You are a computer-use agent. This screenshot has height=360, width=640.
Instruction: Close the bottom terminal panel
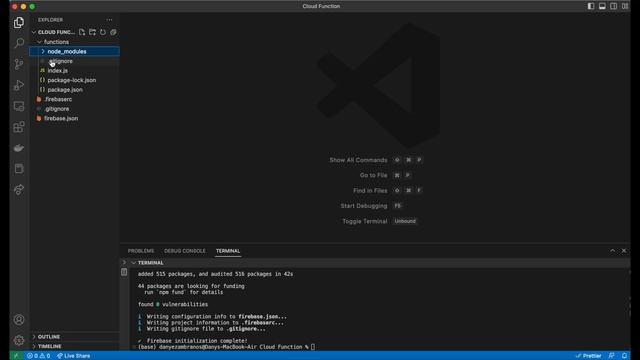(x=624, y=251)
